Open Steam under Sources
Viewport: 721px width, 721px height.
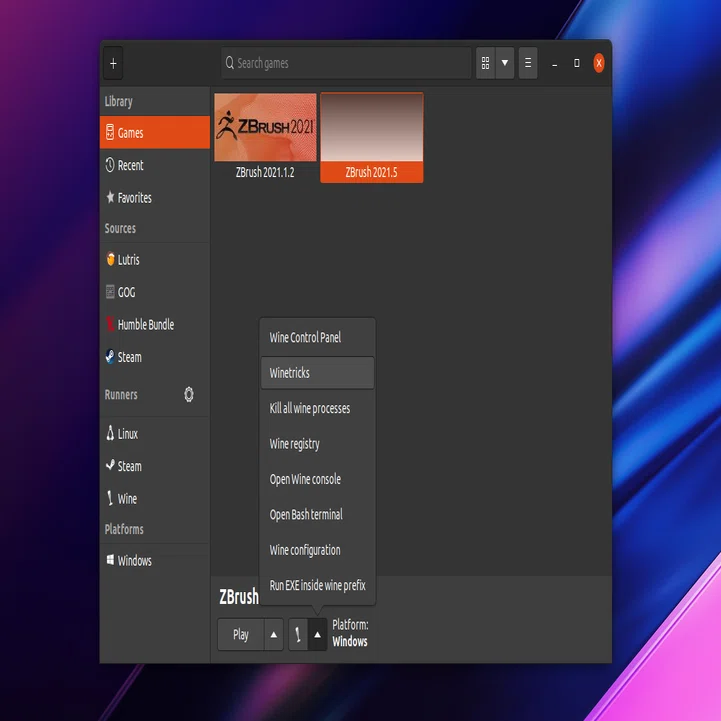[x=154, y=357]
